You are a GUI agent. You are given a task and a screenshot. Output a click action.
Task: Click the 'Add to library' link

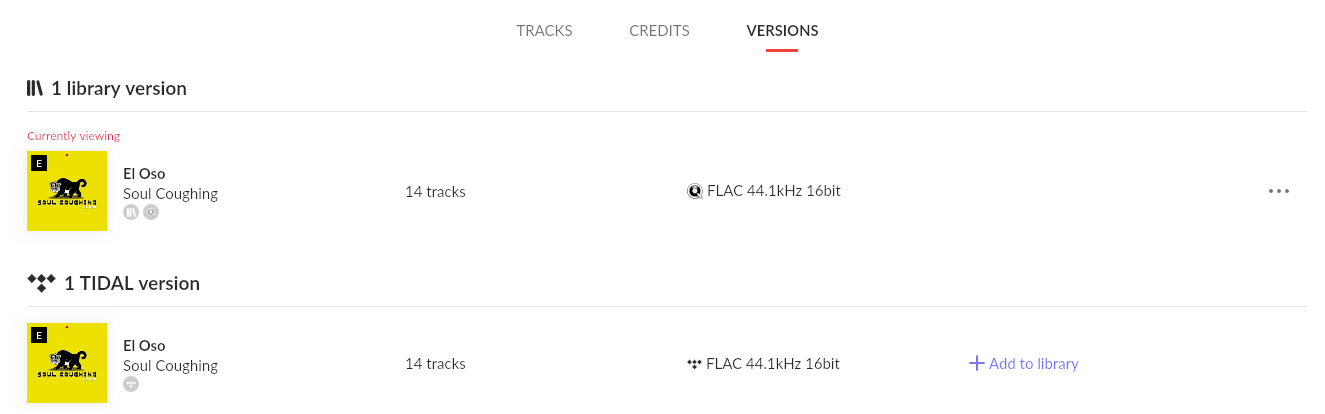1033,364
